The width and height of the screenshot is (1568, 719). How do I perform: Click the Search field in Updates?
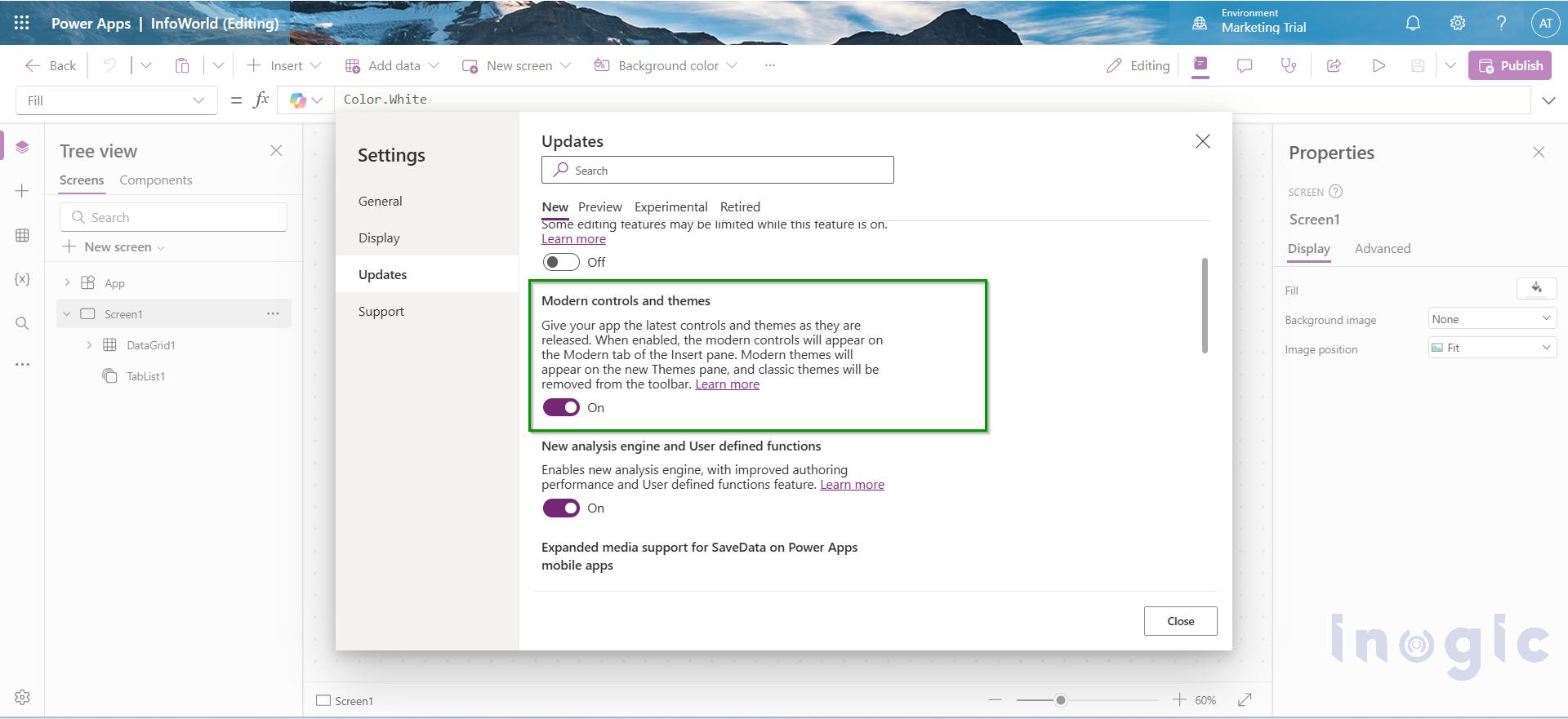(x=717, y=170)
